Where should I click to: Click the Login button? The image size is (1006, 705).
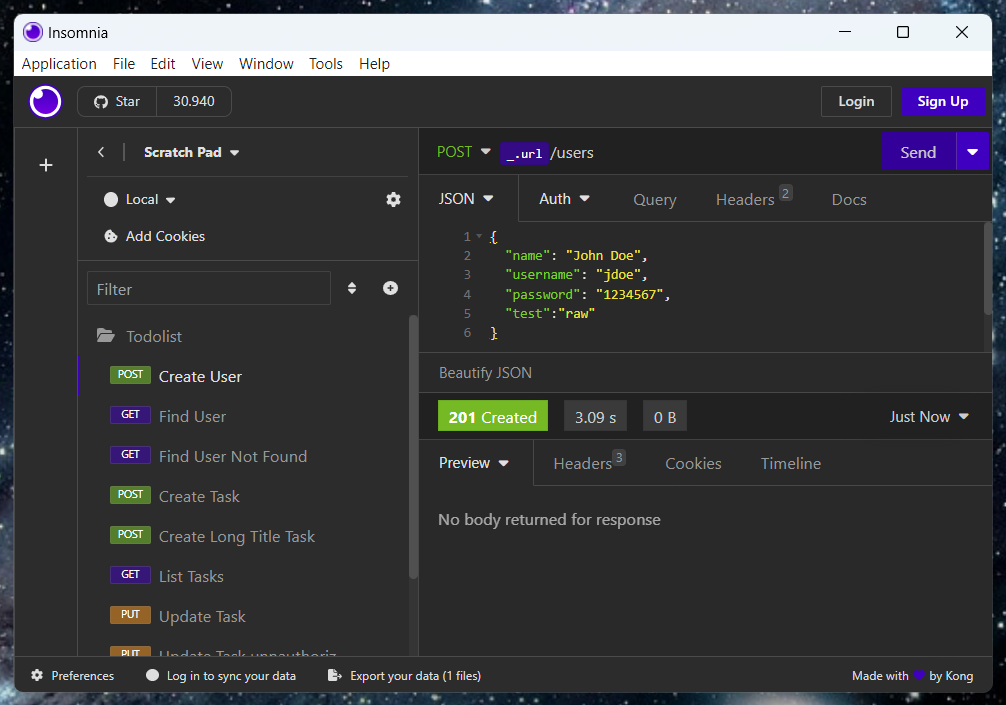(856, 101)
